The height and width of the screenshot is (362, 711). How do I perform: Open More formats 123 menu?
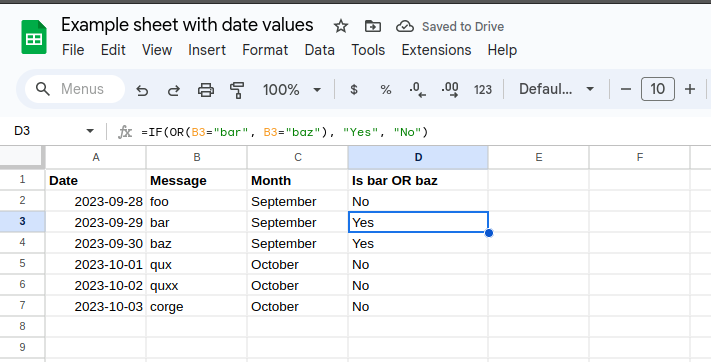pos(482,89)
